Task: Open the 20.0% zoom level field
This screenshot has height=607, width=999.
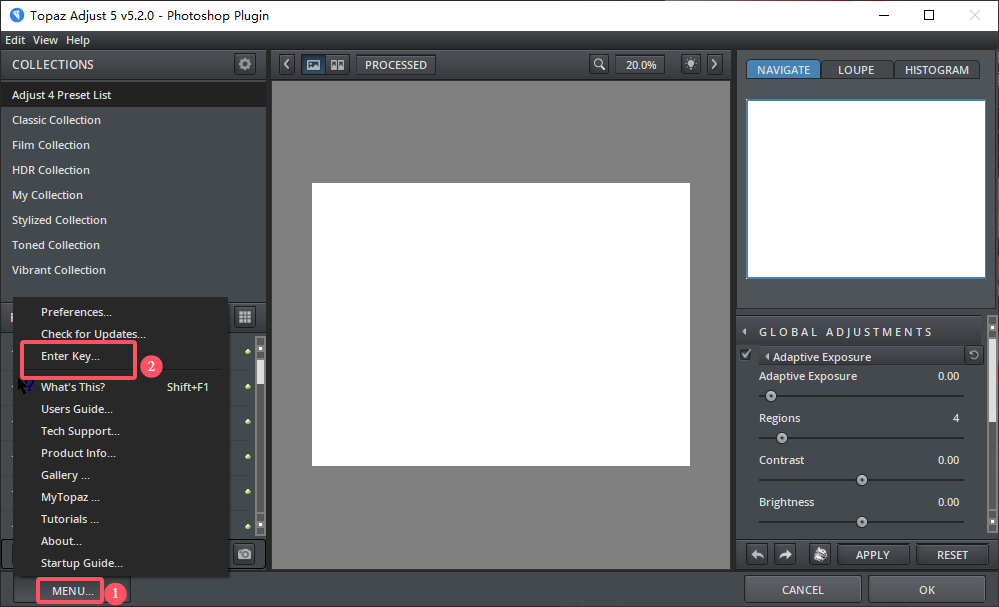Action: point(640,65)
